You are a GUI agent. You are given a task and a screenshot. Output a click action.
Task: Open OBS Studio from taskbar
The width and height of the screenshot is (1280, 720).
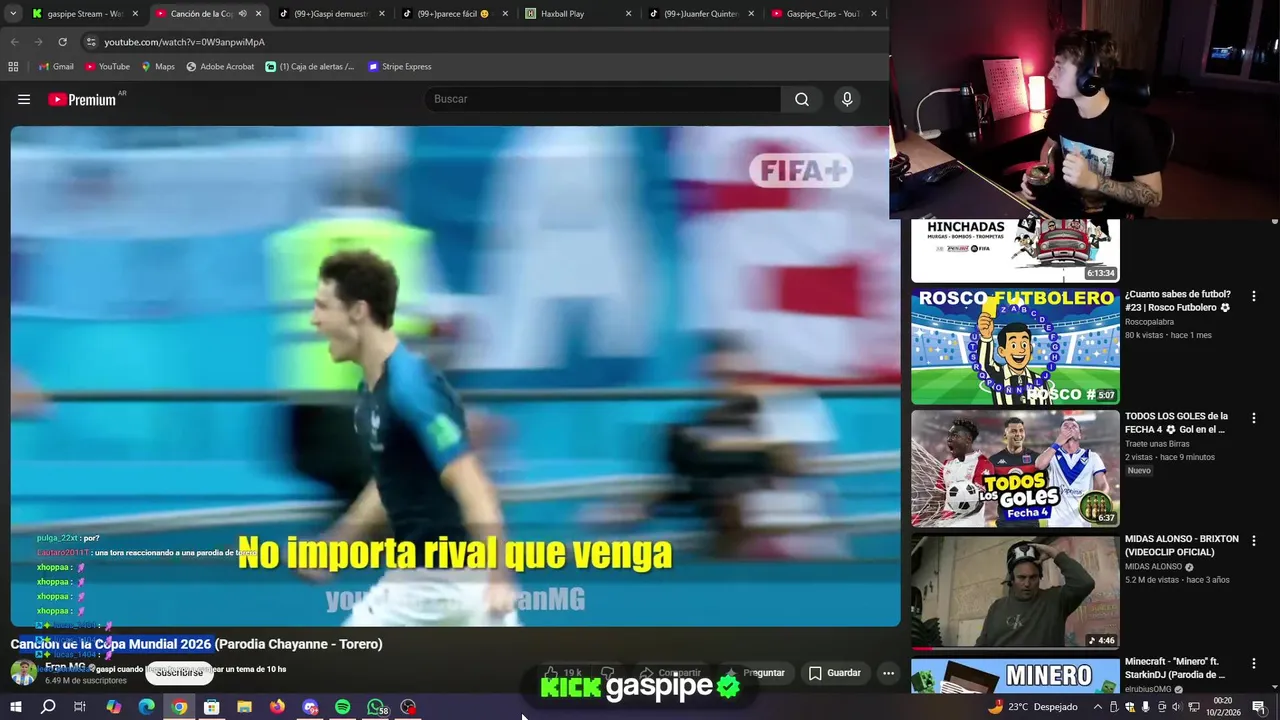(408, 707)
